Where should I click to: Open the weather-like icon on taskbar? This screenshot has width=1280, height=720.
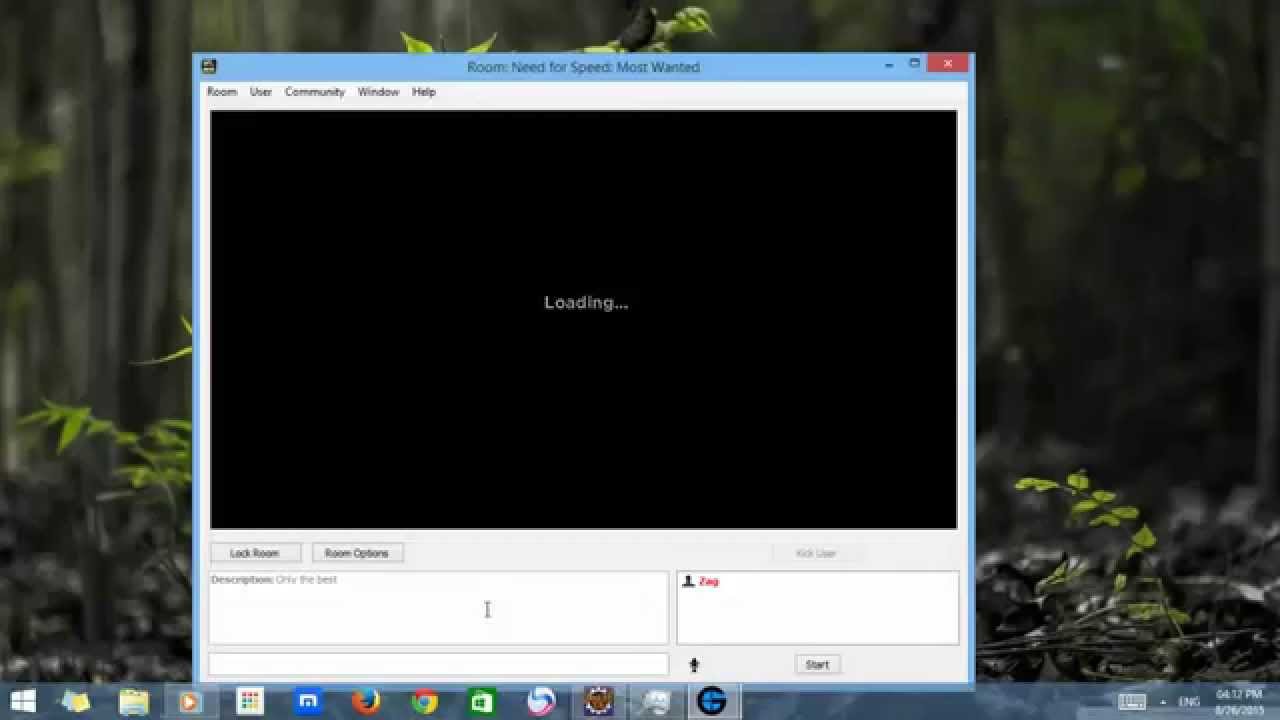[76, 702]
